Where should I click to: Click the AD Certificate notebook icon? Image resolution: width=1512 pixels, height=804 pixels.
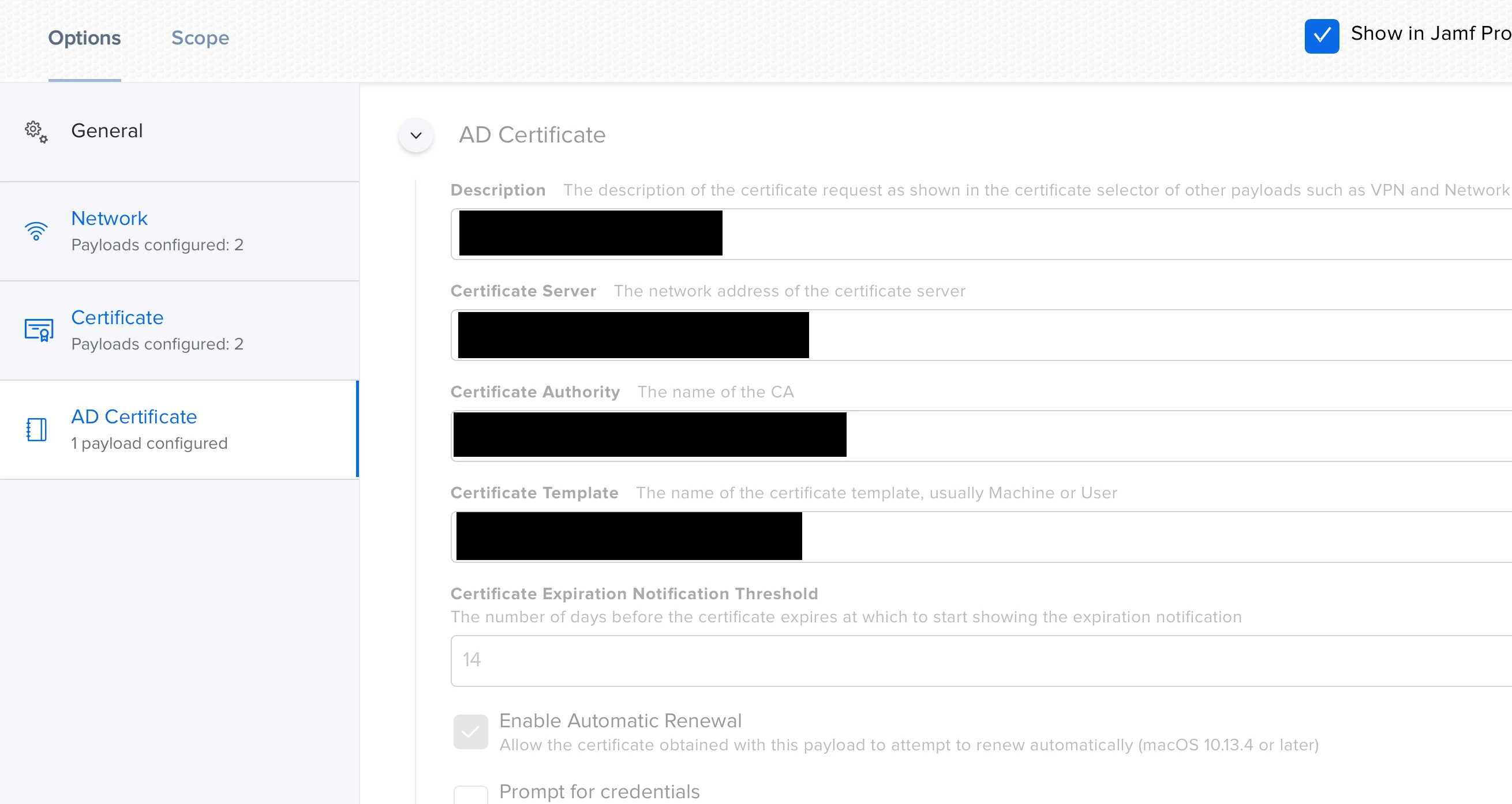pos(36,429)
